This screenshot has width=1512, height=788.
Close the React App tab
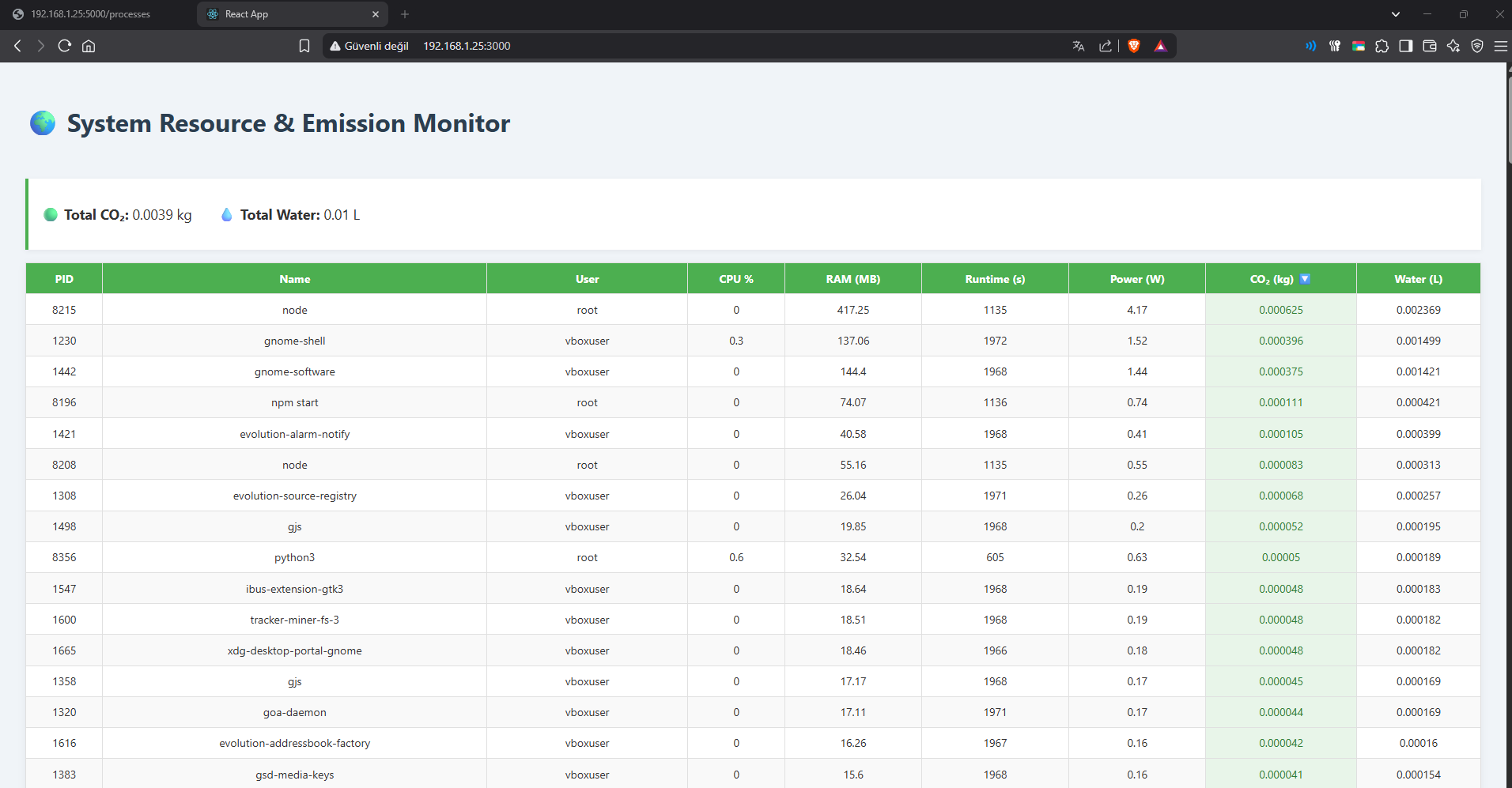[x=376, y=14]
